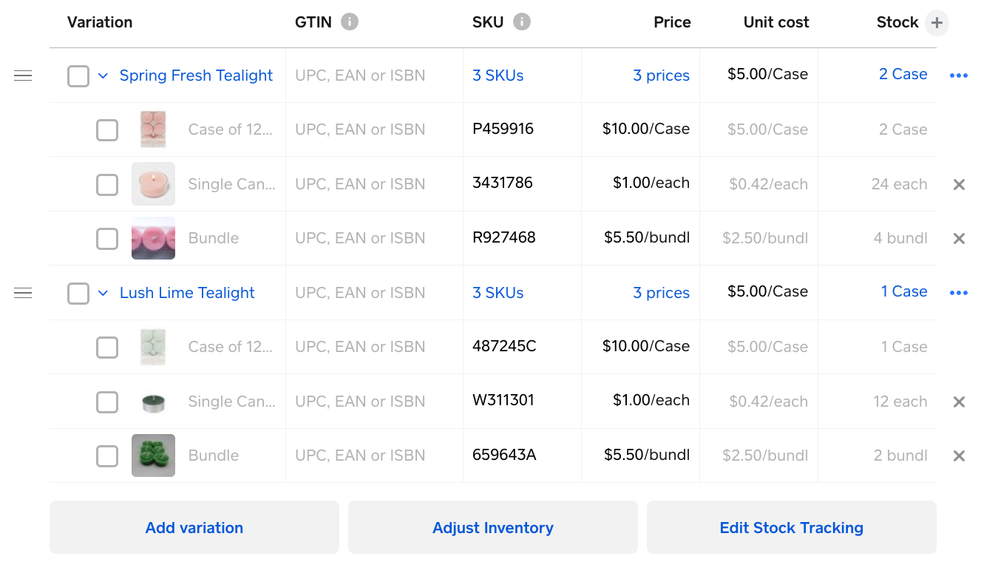
Task: Collapse the Lush Lime Tealight group
Action: click(103, 293)
